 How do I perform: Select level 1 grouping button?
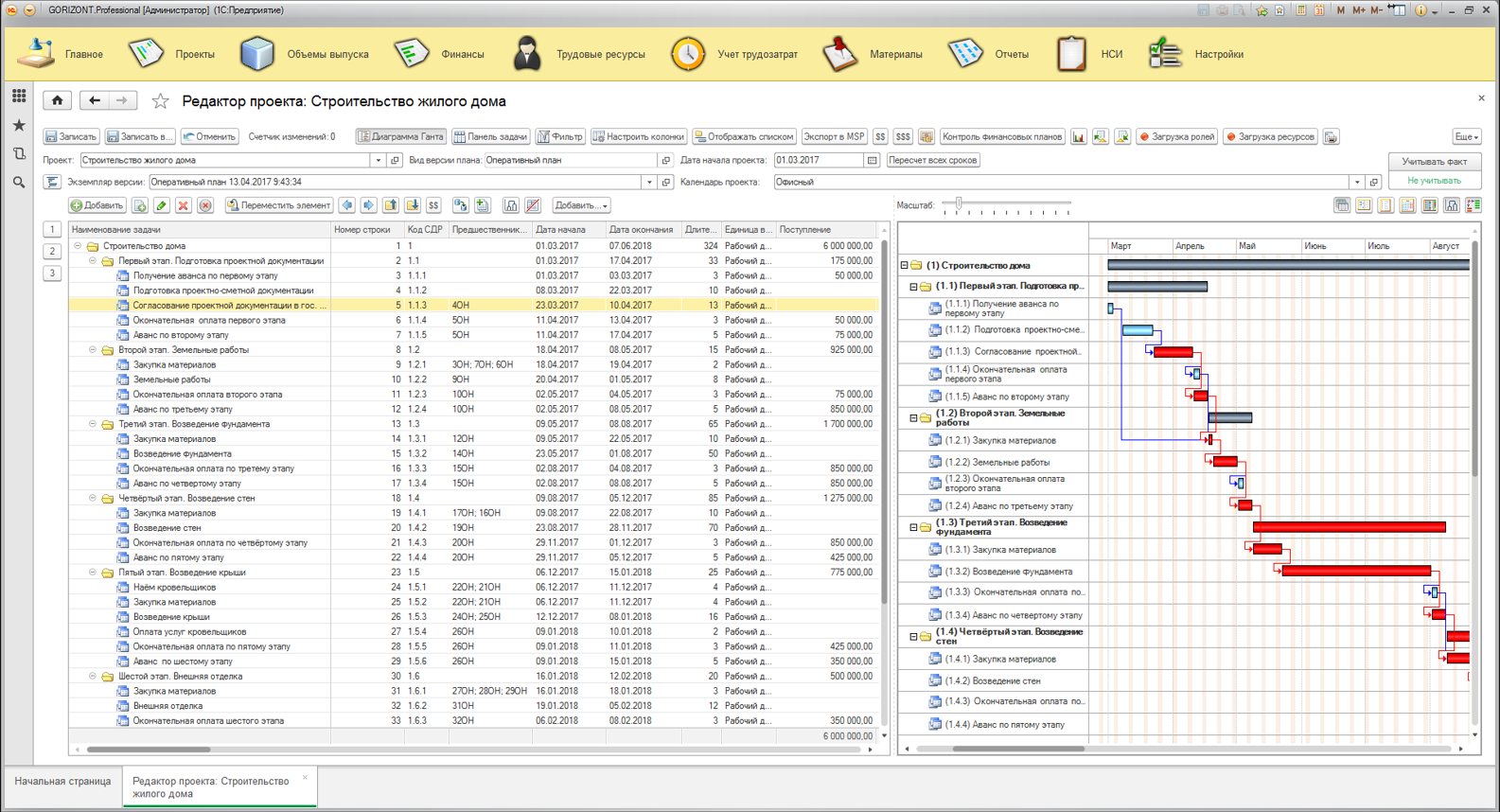point(52,229)
